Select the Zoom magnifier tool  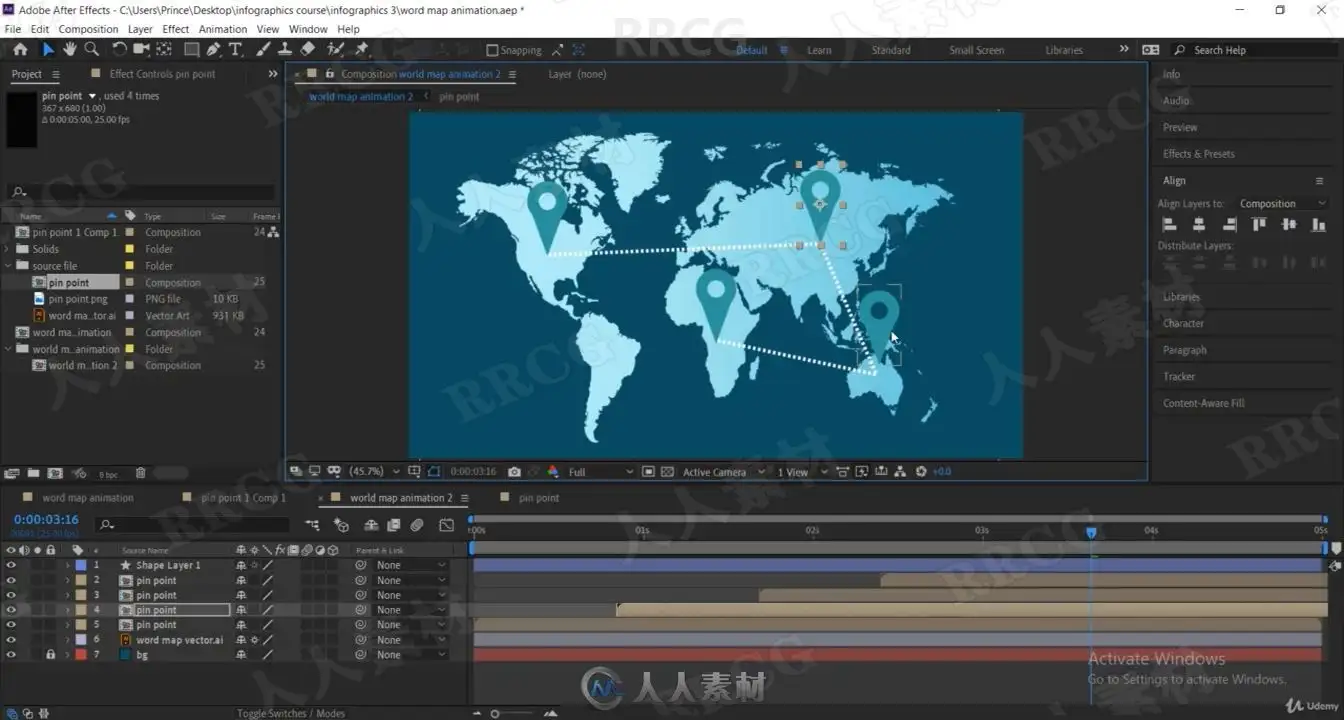pos(92,49)
